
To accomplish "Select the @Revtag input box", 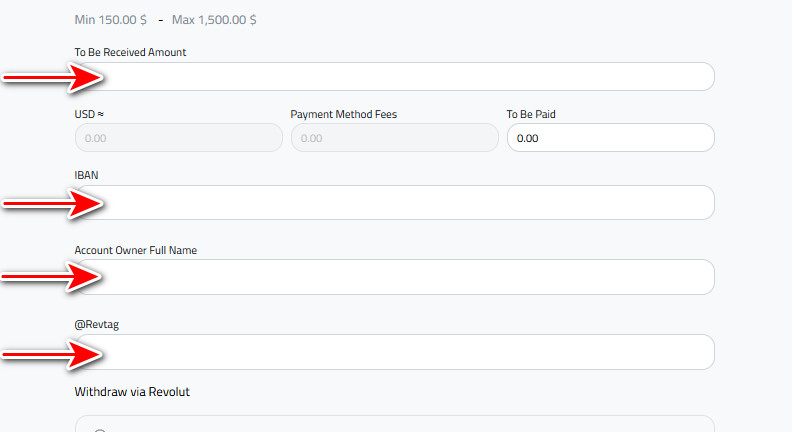I will pos(394,352).
